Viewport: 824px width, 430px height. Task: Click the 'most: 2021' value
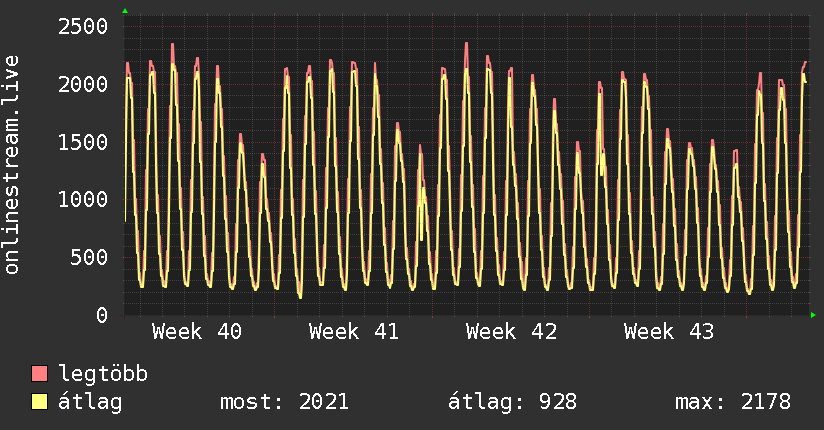pos(284,402)
